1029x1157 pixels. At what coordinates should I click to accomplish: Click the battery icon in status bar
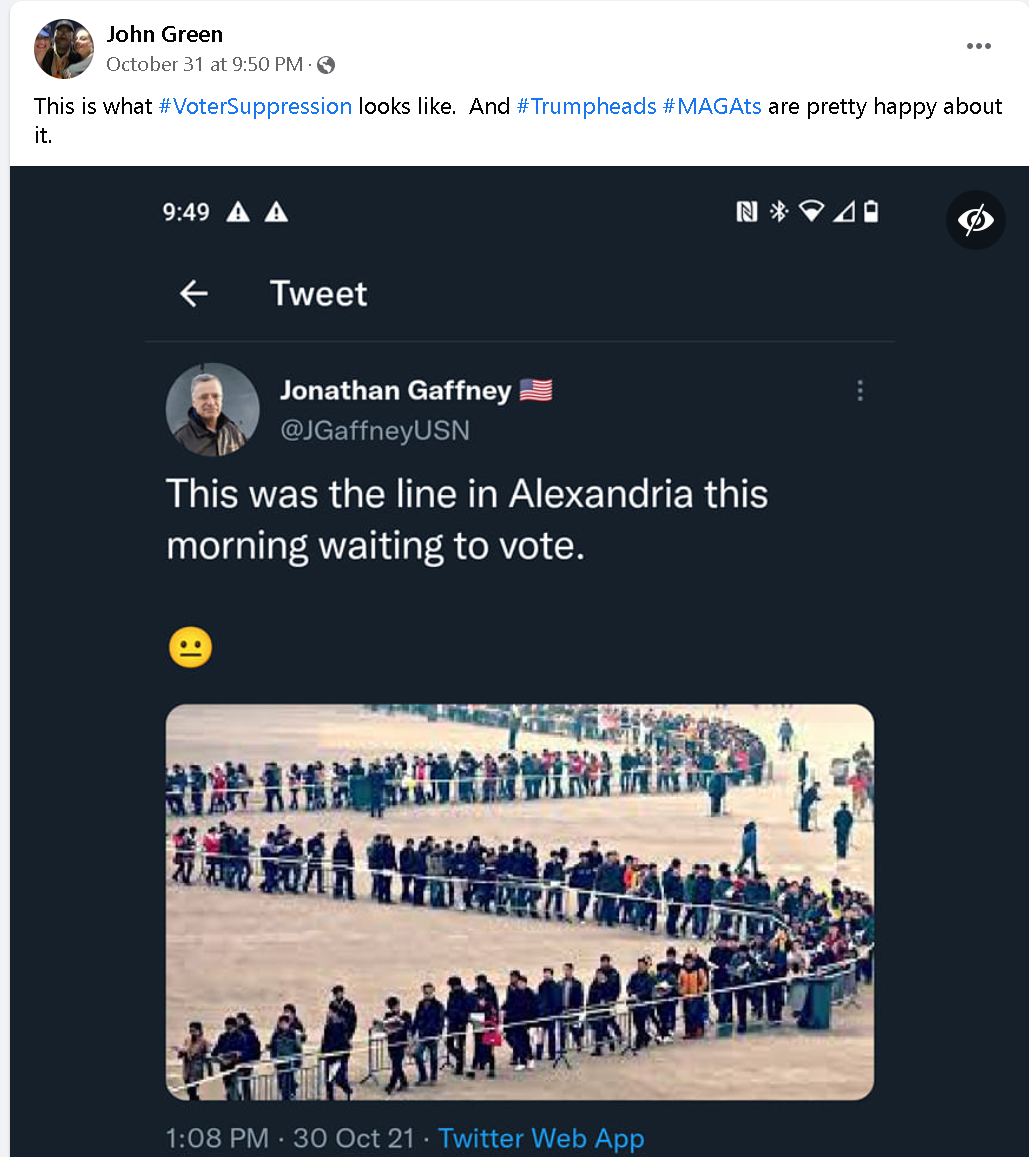[x=871, y=212]
